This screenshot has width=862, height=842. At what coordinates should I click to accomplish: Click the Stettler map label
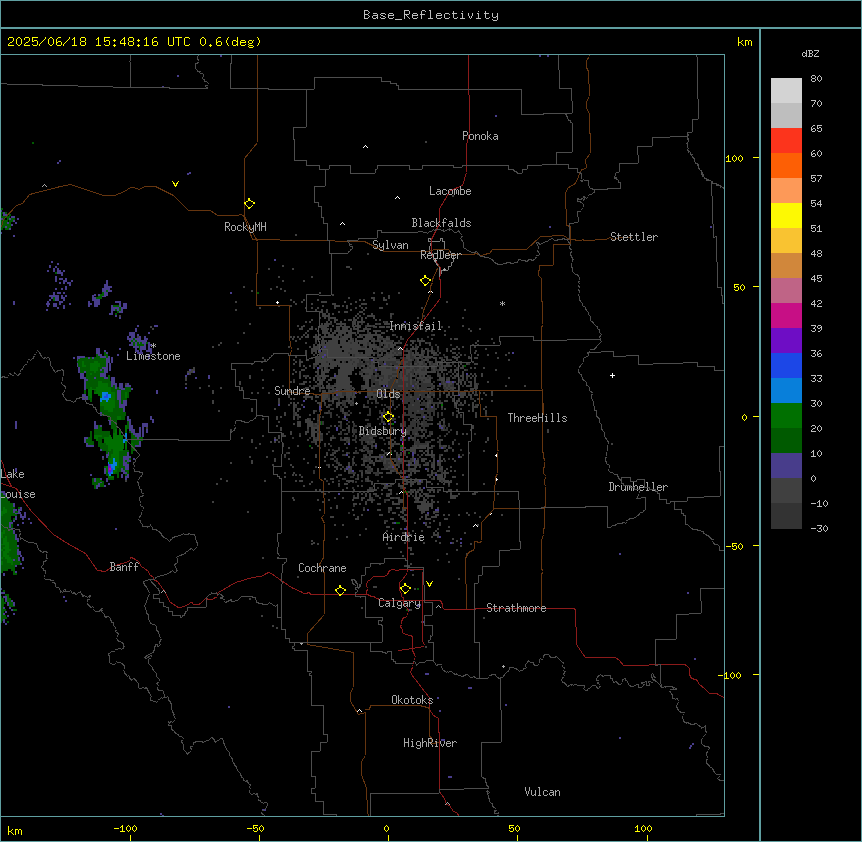pyautogui.click(x=634, y=237)
